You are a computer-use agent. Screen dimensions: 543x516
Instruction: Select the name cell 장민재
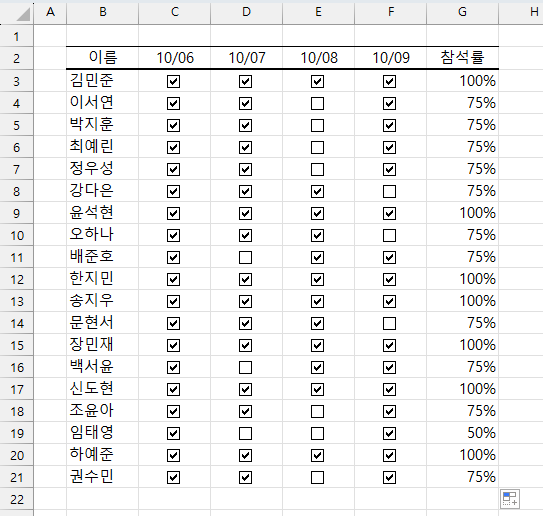tap(103, 345)
